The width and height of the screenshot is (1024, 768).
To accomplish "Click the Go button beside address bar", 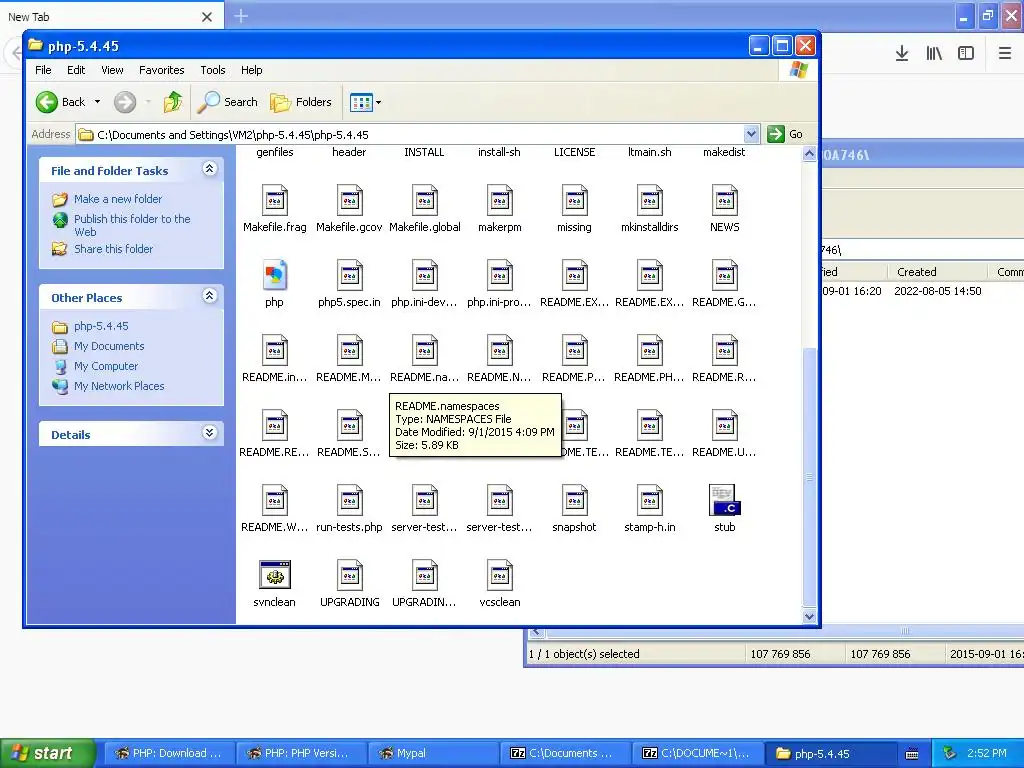I will [x=786, y=134].
